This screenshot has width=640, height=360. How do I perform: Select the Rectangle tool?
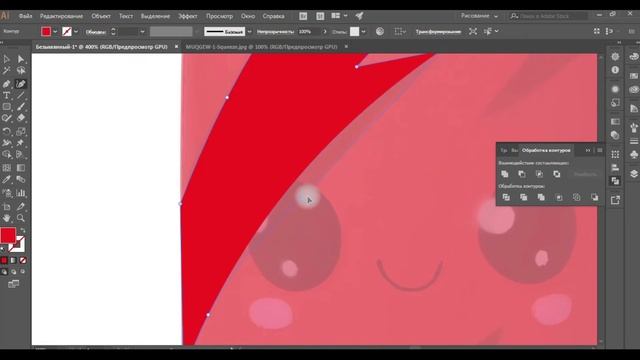7,107
